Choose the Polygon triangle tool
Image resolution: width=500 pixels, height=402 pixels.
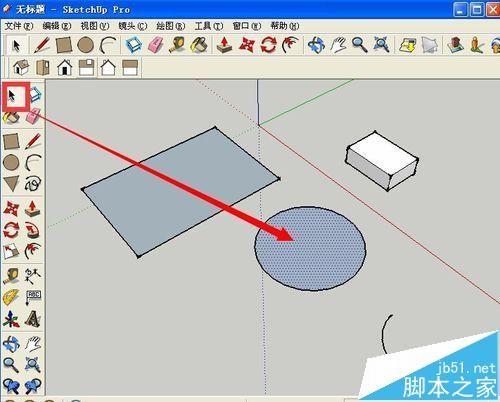pos(11,184)
